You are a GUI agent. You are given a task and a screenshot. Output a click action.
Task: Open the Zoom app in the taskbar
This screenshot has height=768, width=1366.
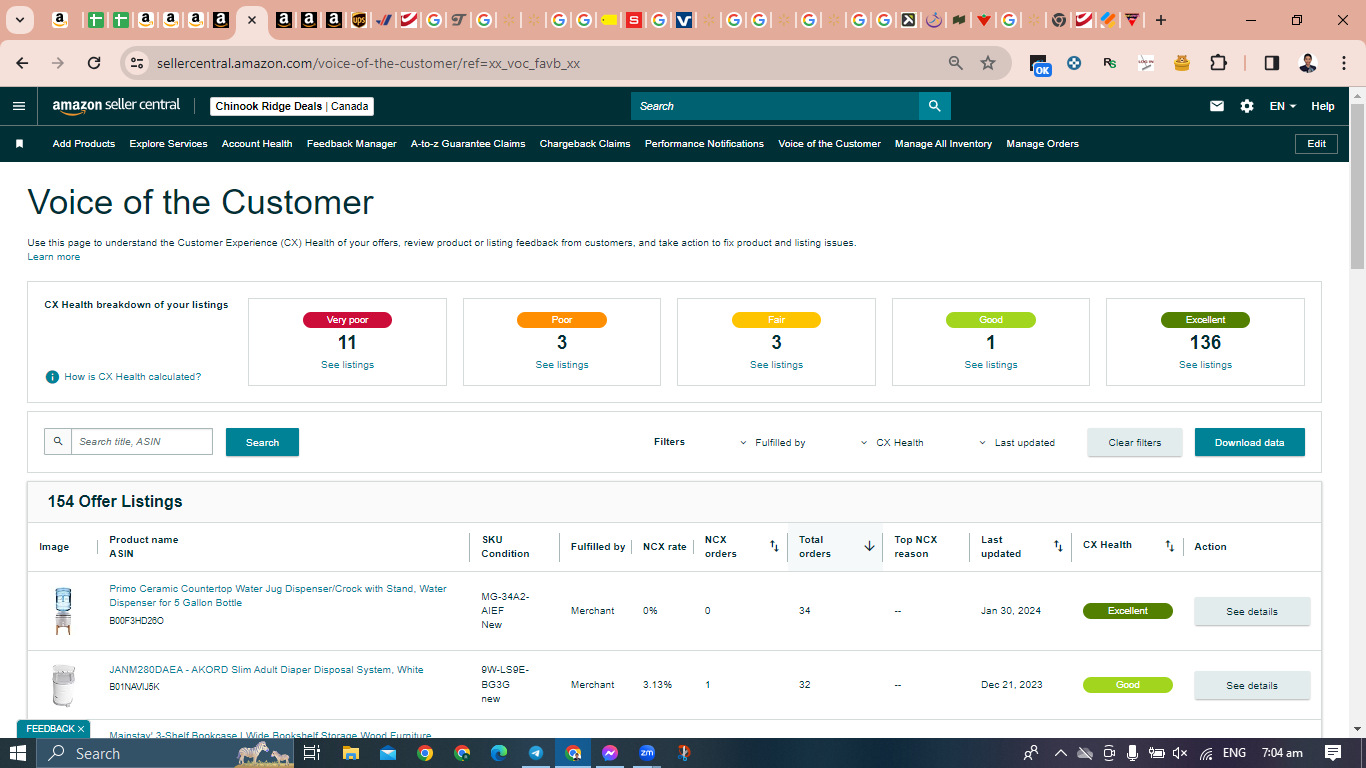pyautogui.click(x=647, y=753)
